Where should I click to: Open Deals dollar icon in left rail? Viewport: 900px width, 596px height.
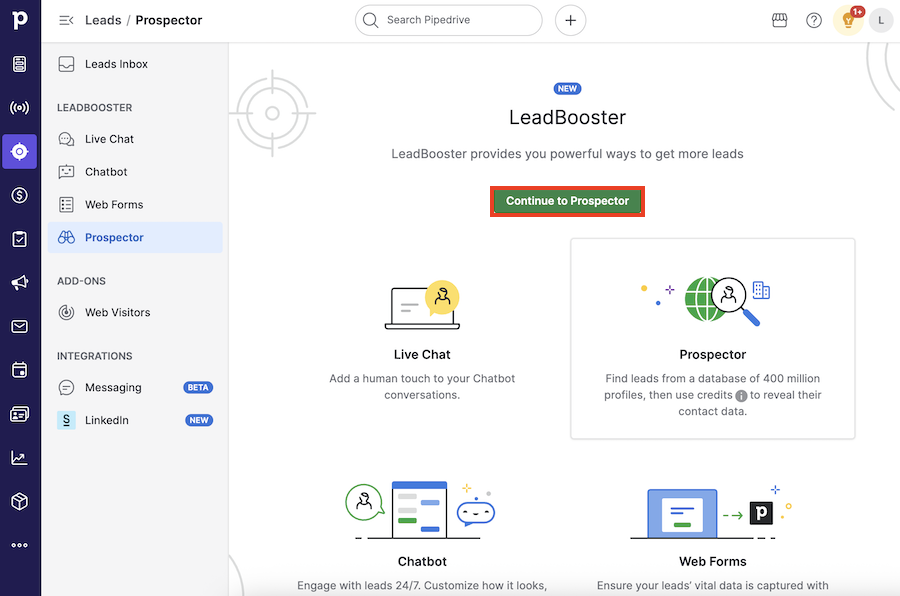[20, 195]
